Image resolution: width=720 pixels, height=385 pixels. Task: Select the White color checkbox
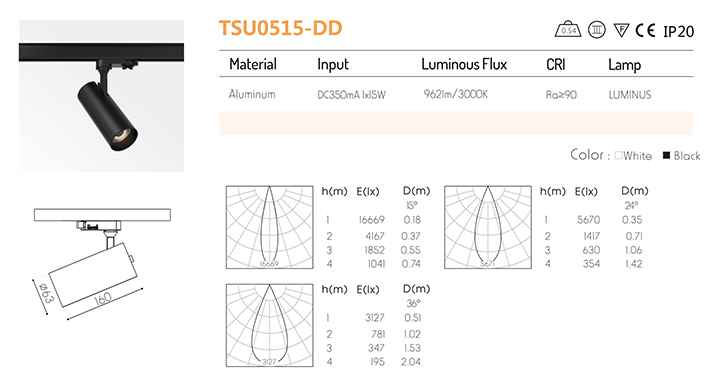click(618, 155)
